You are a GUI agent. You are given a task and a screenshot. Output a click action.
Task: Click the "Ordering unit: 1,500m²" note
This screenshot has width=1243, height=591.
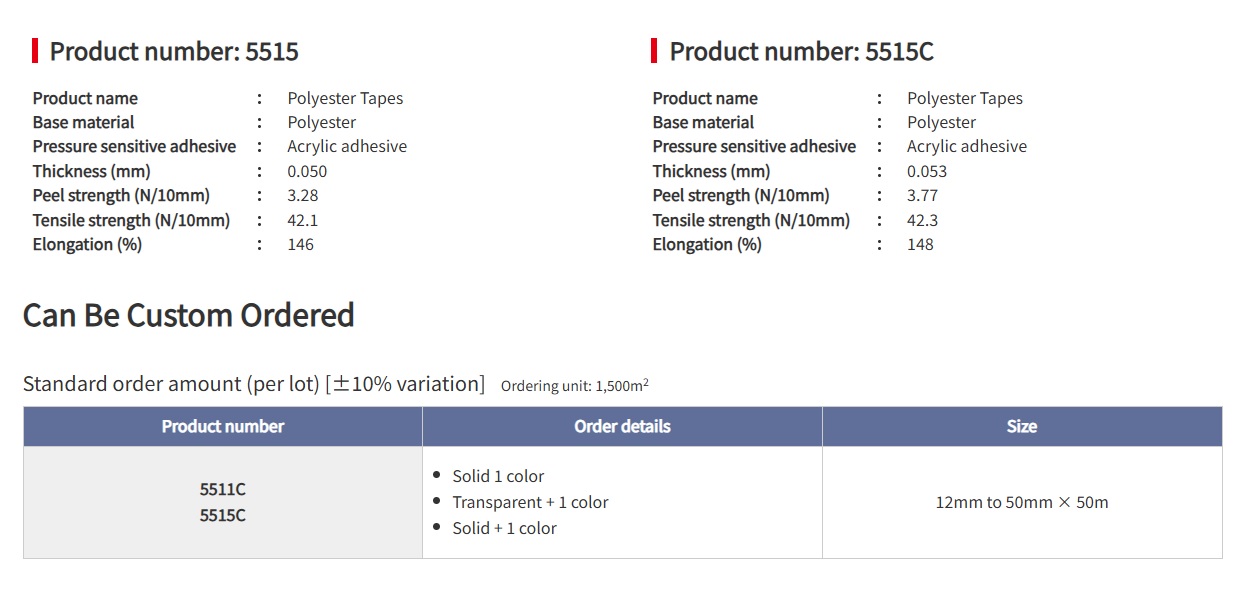pyautogui.click(x=575, y=385)
